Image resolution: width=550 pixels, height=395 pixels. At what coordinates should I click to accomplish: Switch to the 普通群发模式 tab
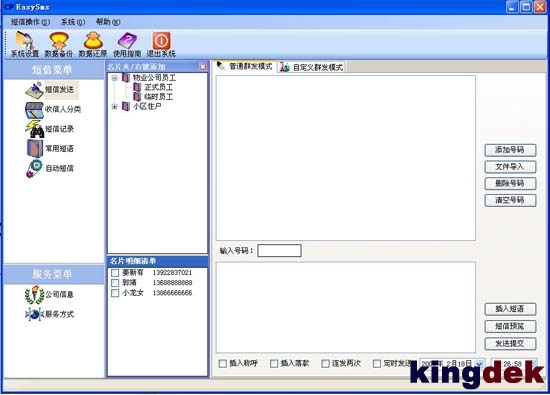[244, 66]
